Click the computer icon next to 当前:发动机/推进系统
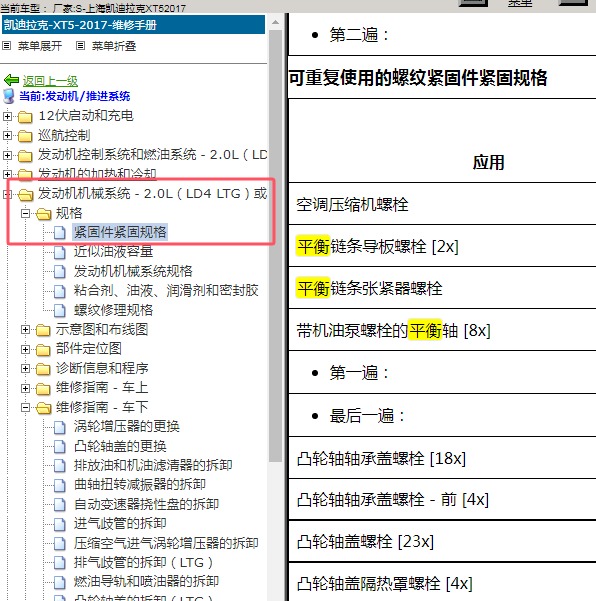The image size is (596, 601). click(x=9, y=96)
